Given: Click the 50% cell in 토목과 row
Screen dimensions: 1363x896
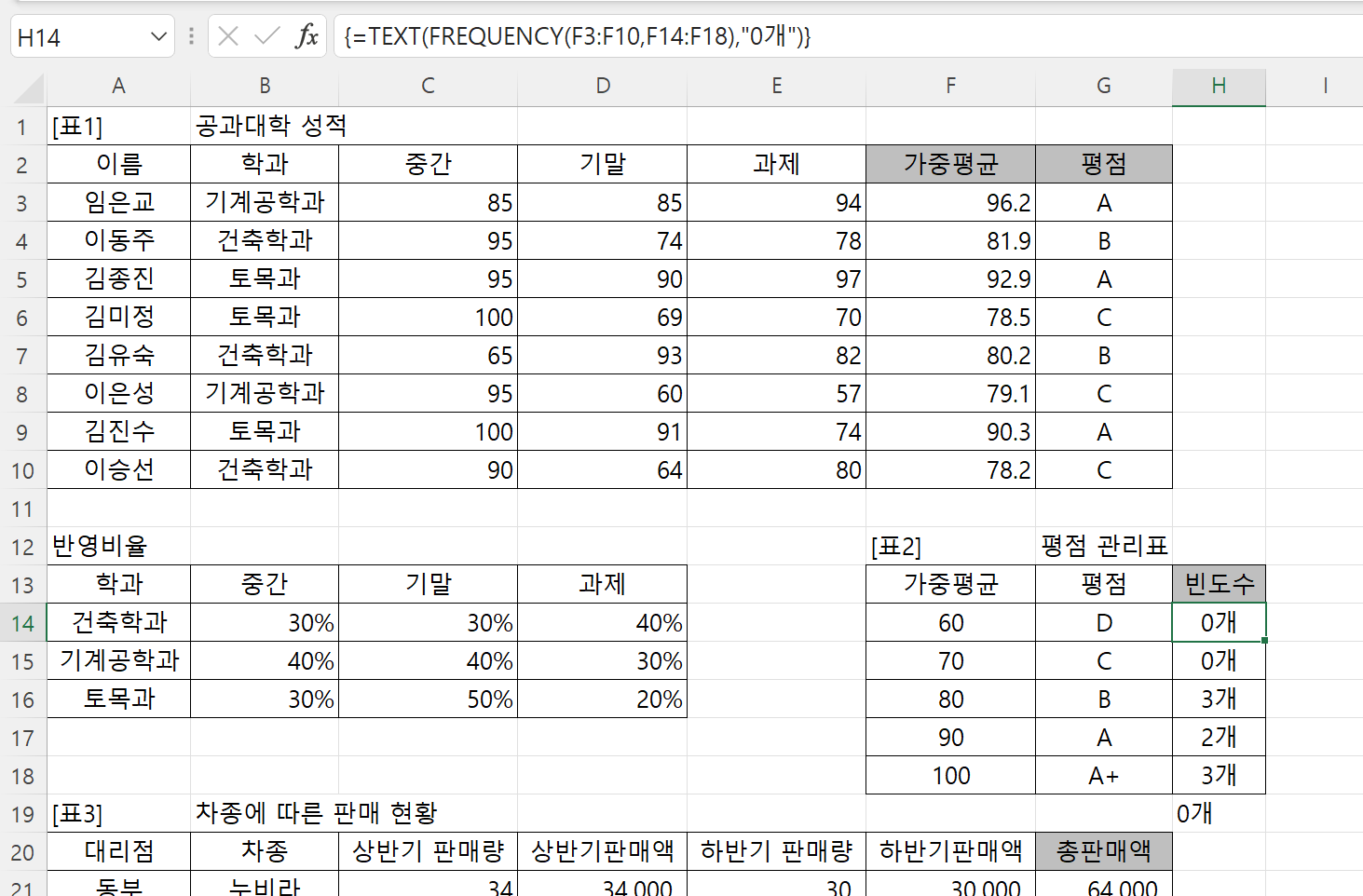Looking at the screenshot, I should [x=428, y=699].
